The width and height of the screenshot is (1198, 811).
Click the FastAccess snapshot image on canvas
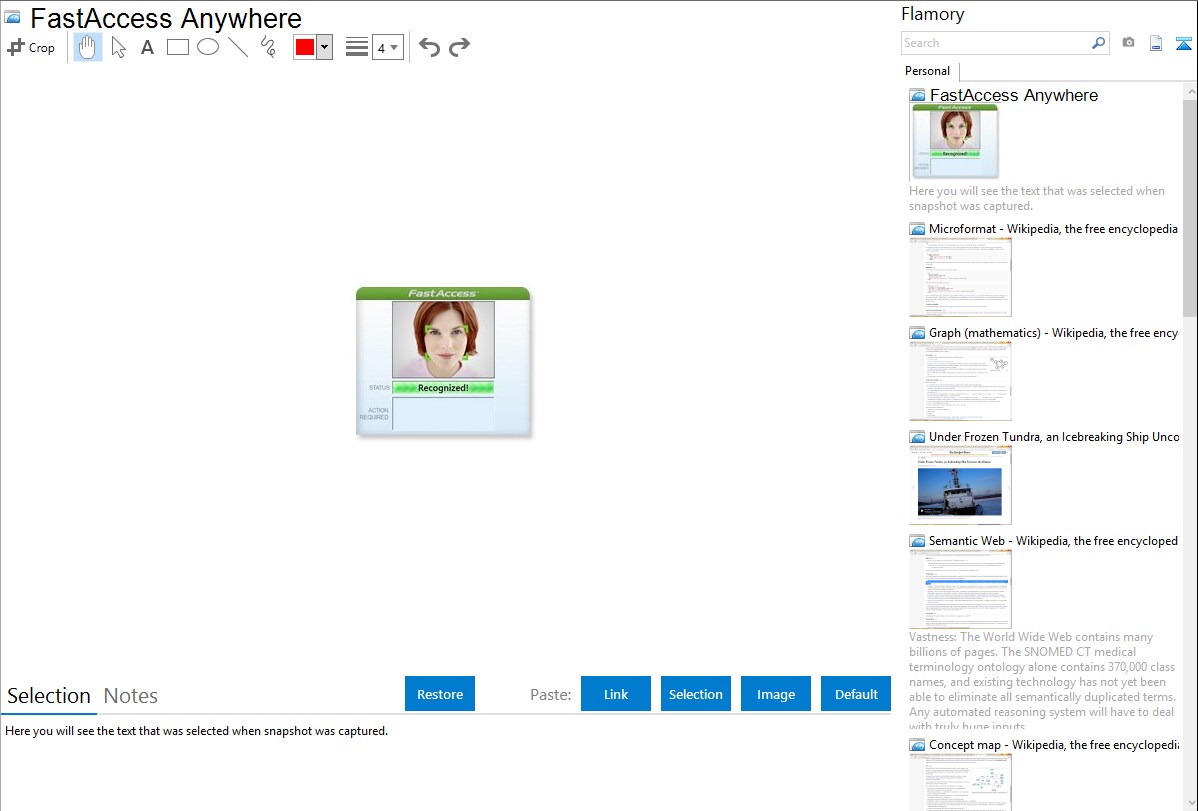[x=443, y=362]
